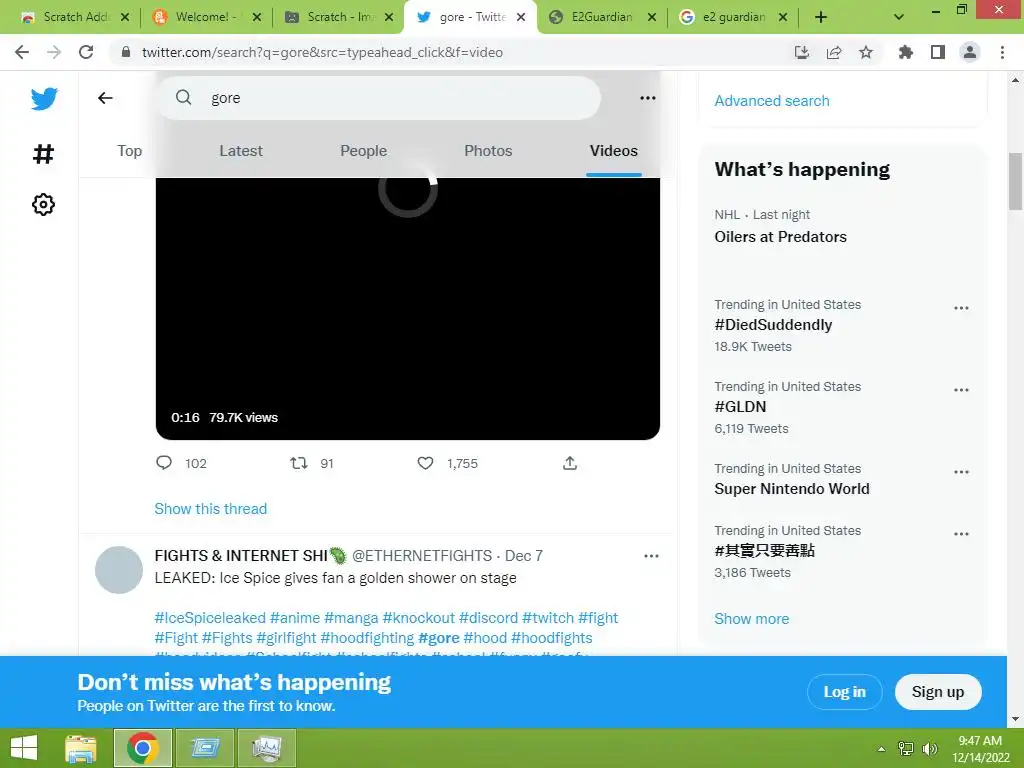Viewport: 1024px width, 768px height.
Task: Open more options for #其實只要善點 trend
Action: (961, 534)
